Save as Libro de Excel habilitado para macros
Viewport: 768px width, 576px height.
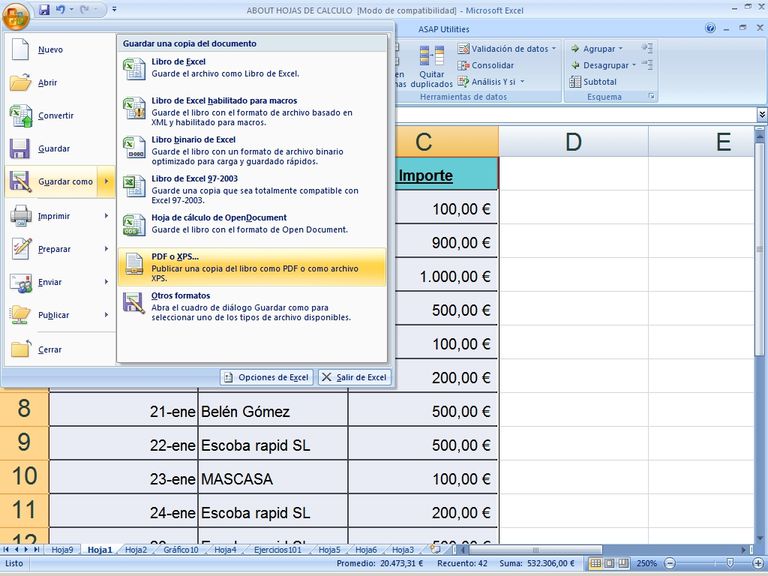(252, 111)
